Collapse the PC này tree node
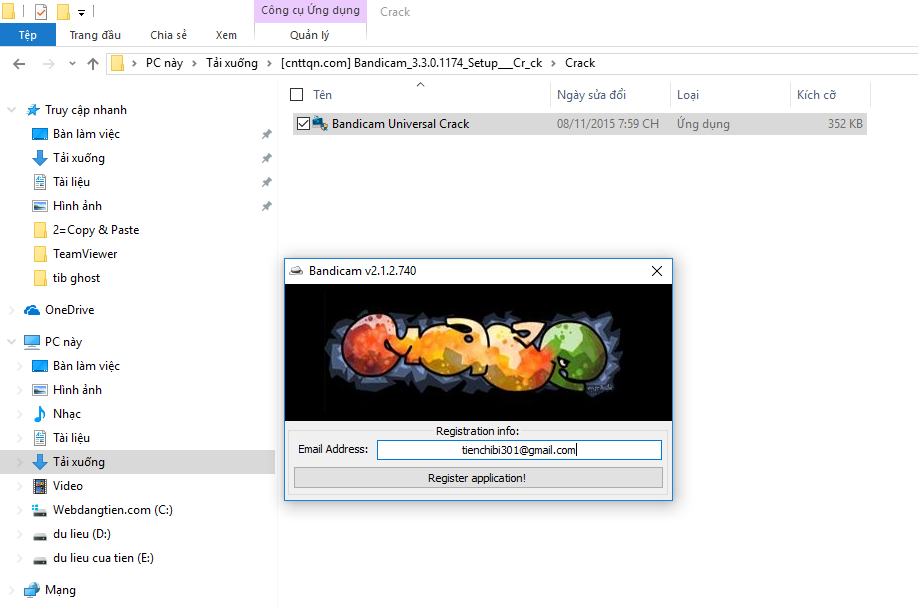The image size is (918, 609). coord(11,341)
